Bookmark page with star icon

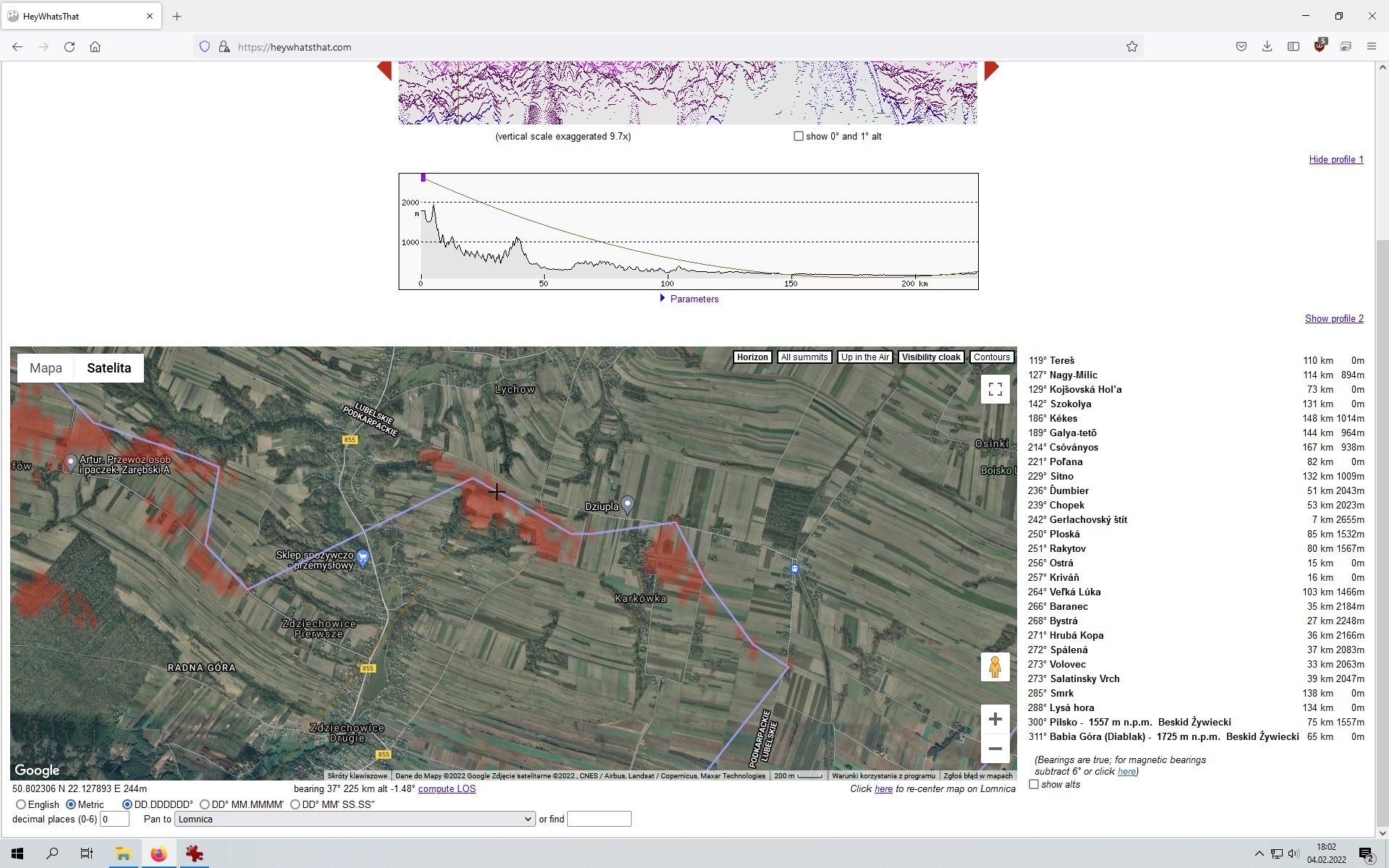[x=1131, y=47]
